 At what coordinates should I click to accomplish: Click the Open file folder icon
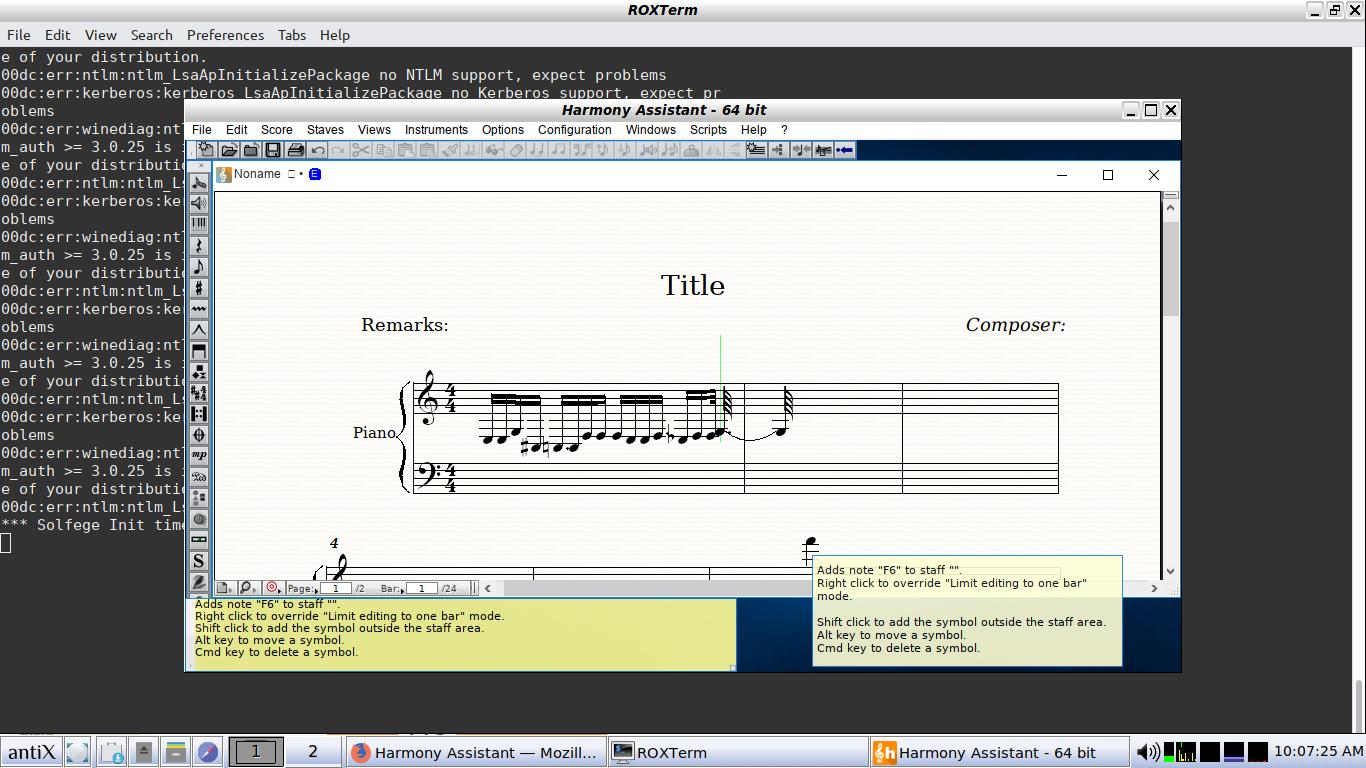click(x=229, y=150)
